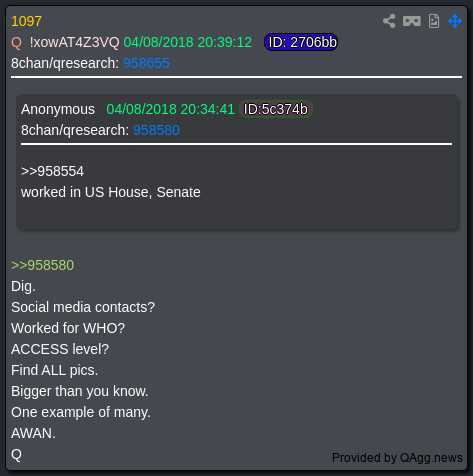Click the goggles viewer icon
This screenshot has width=473, height=476.
[412, 21]
